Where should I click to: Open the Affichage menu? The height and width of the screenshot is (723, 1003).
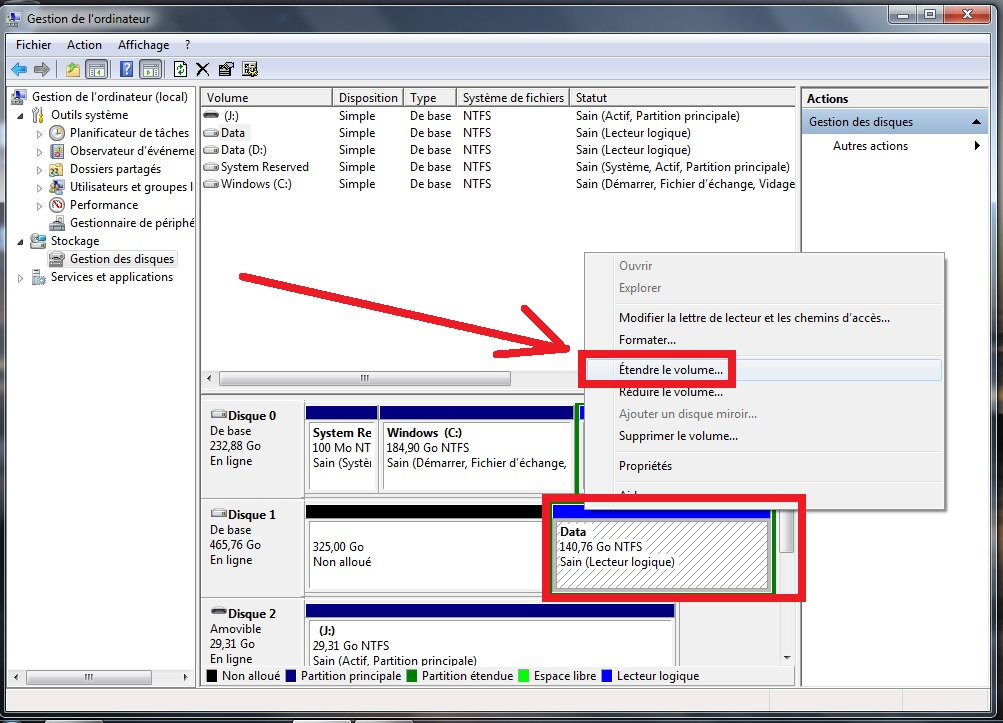(143, 45)
